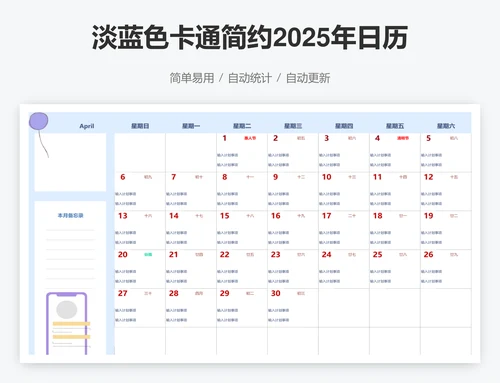
Task: Select date number 7 in the calendar
Action: click(x=174, y=177)
